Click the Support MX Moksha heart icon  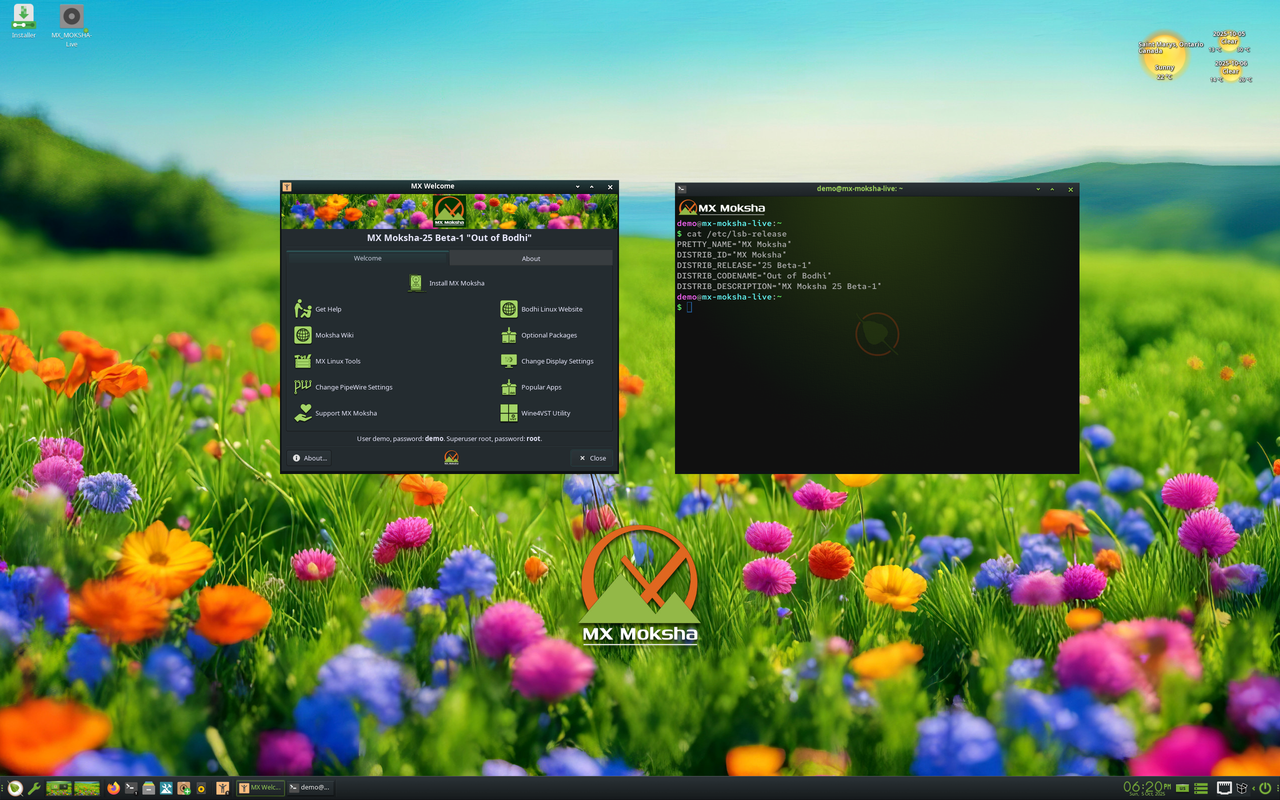point(304,412)
